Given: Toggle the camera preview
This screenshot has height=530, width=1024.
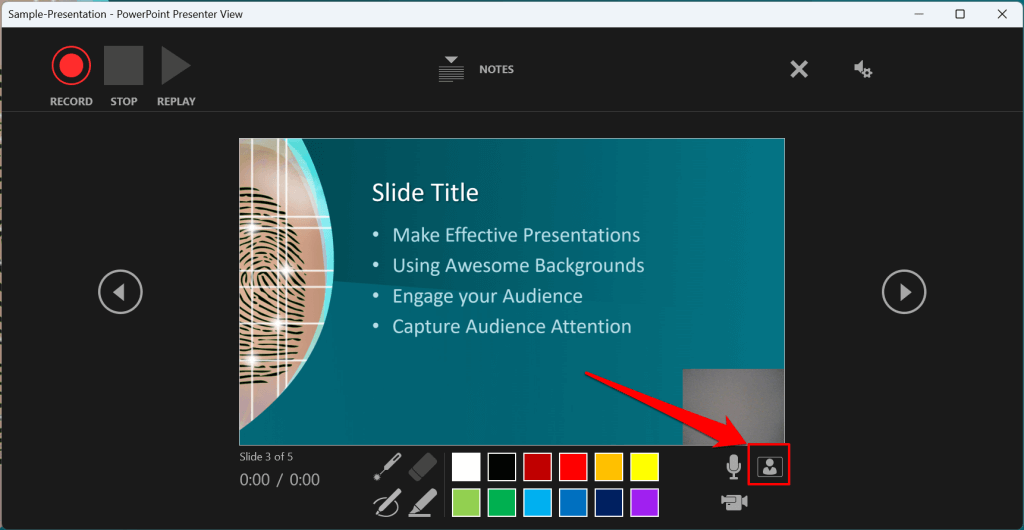Looking at the screenshot, I should tap(769, 466).
